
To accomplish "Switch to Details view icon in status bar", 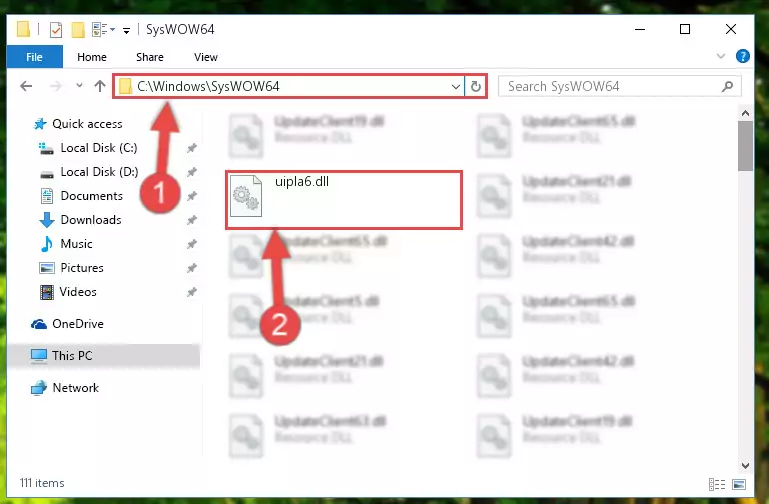I will click(x=717, y=484).
